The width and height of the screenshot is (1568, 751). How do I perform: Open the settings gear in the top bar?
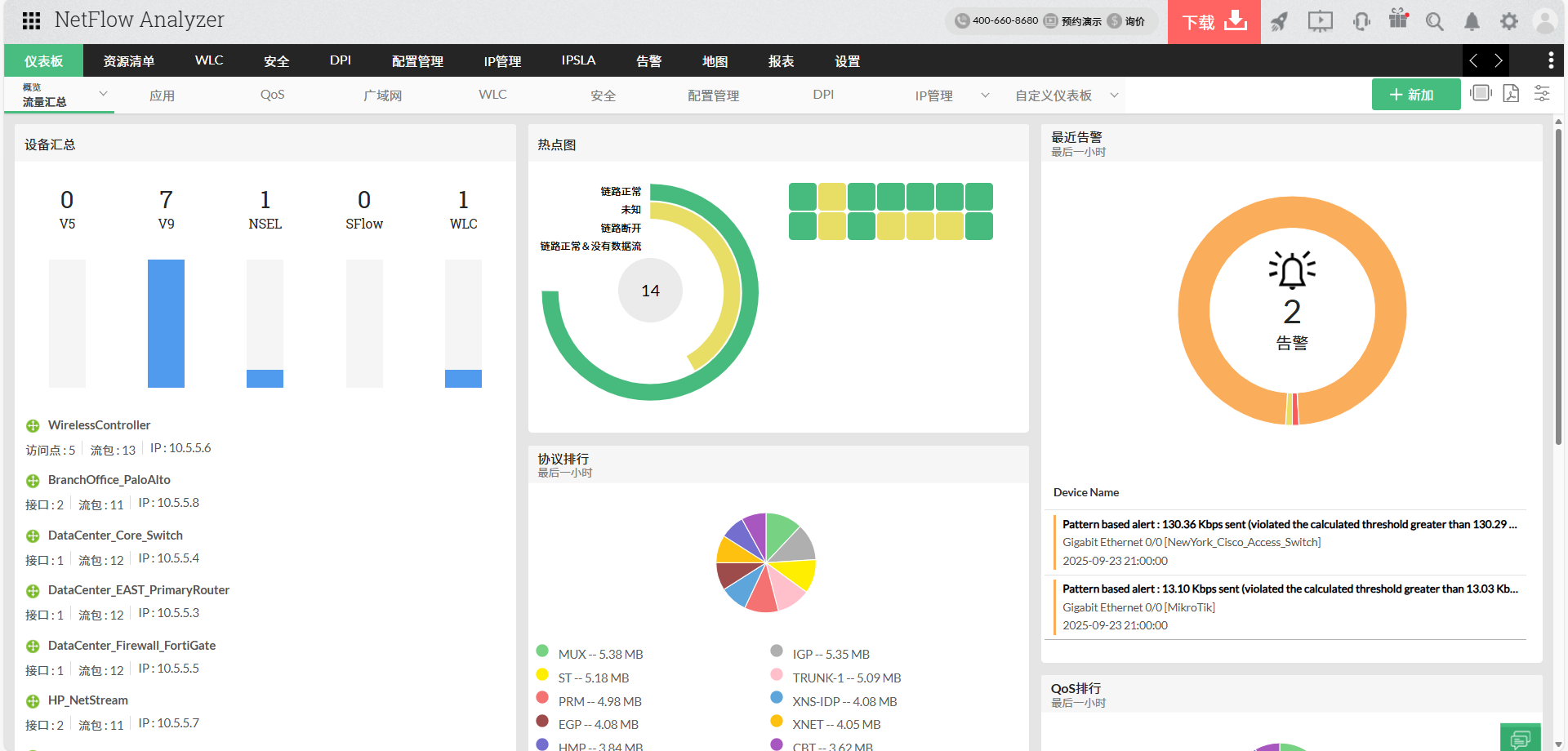[1508, 21]
